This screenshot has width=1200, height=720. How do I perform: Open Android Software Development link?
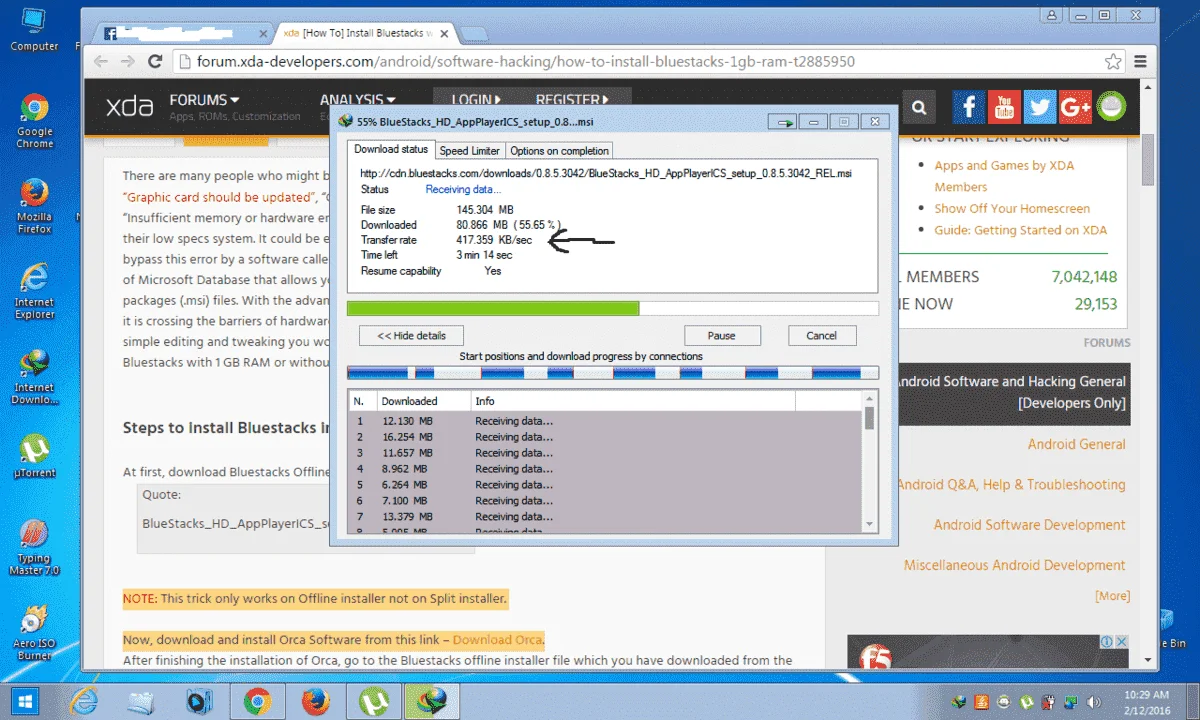pyautogui.click(x=1029, y=525)
